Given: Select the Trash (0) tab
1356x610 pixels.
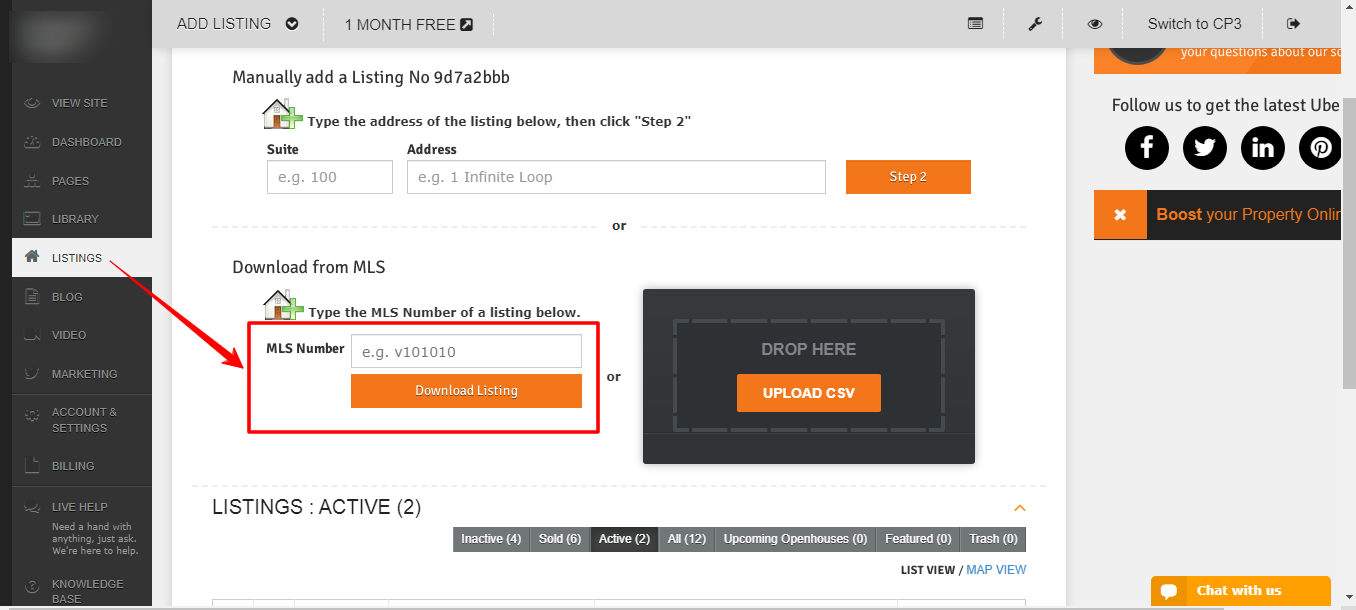Looking at the screenshot, I should coord(993,539).
